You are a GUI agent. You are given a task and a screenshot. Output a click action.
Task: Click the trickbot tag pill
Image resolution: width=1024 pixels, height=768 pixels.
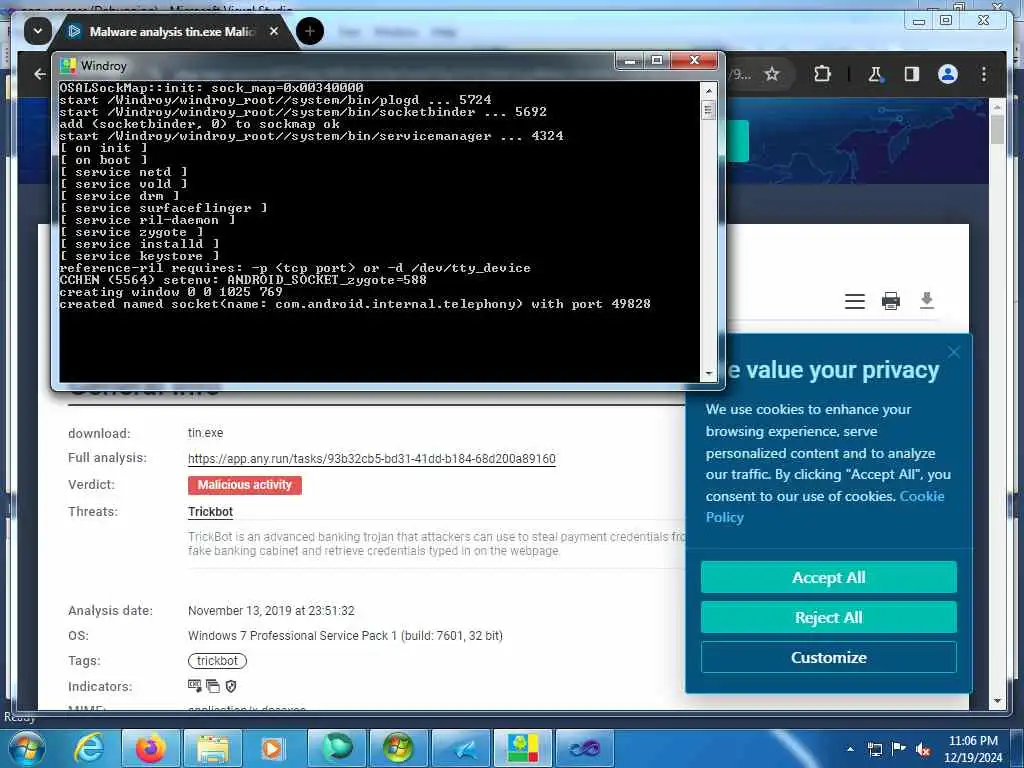coord(217,661)
